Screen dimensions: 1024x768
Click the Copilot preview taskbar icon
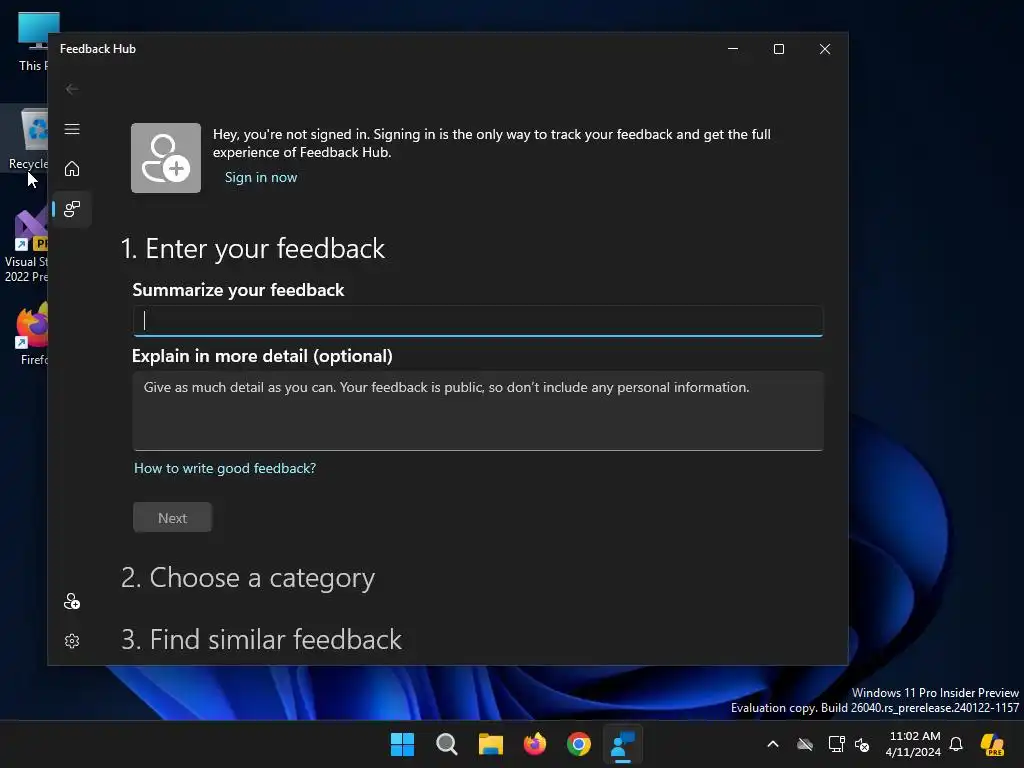tap(993, 744)
